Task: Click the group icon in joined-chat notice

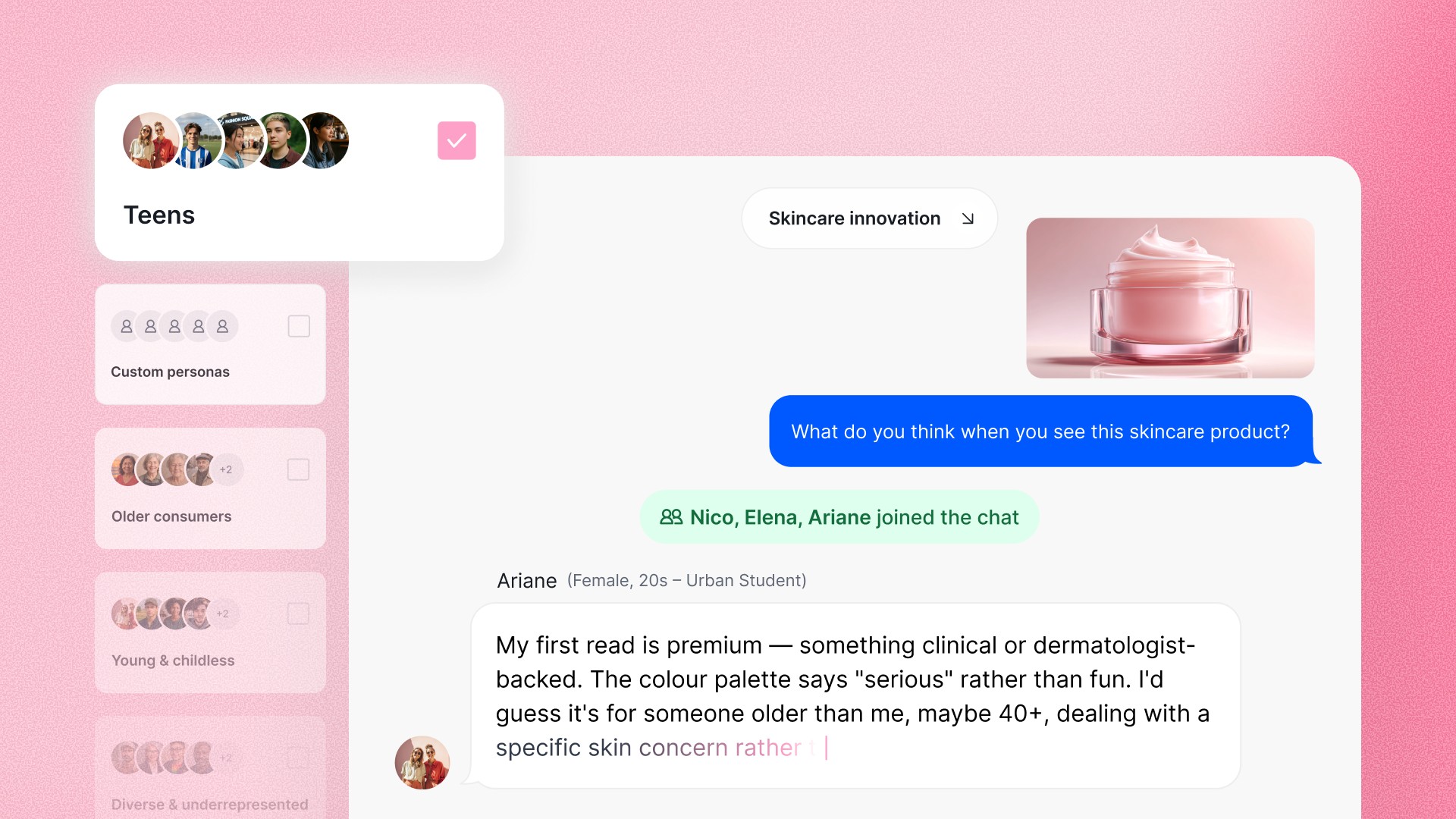Action: (670, 517)
